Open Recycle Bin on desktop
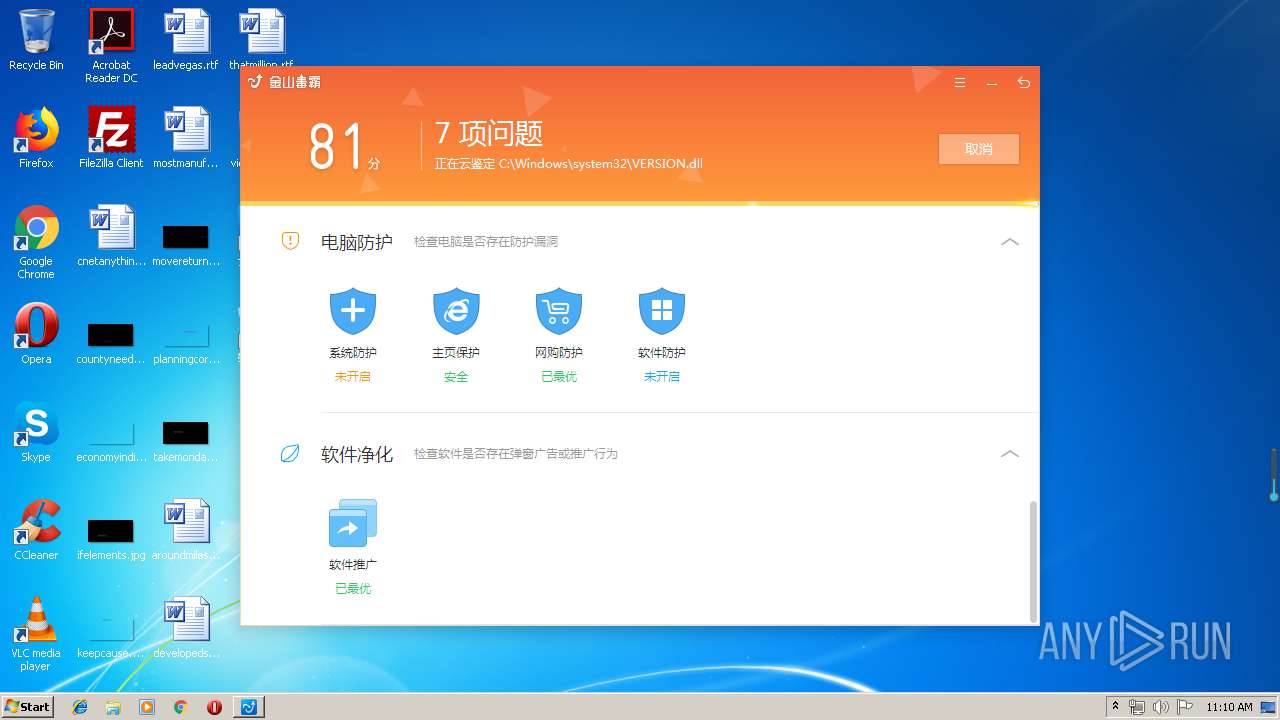1280x720 pixels. point(36,40)
